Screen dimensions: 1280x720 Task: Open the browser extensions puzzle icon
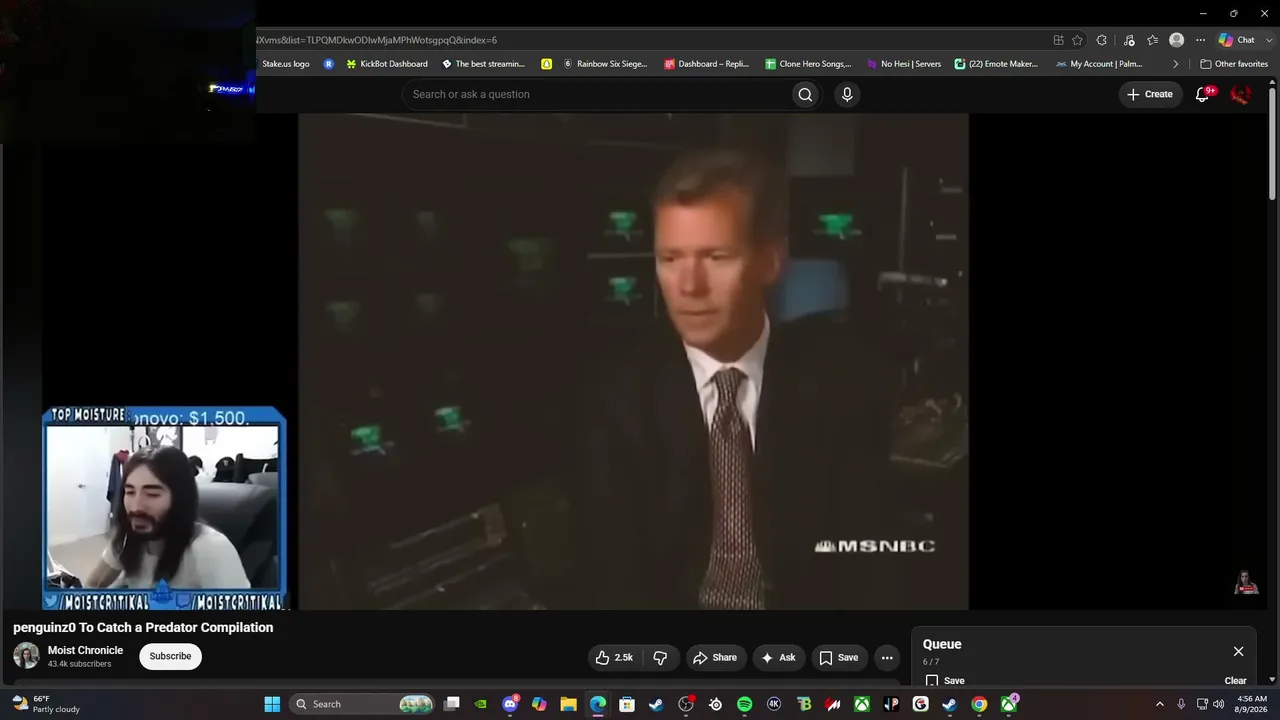1101,40
